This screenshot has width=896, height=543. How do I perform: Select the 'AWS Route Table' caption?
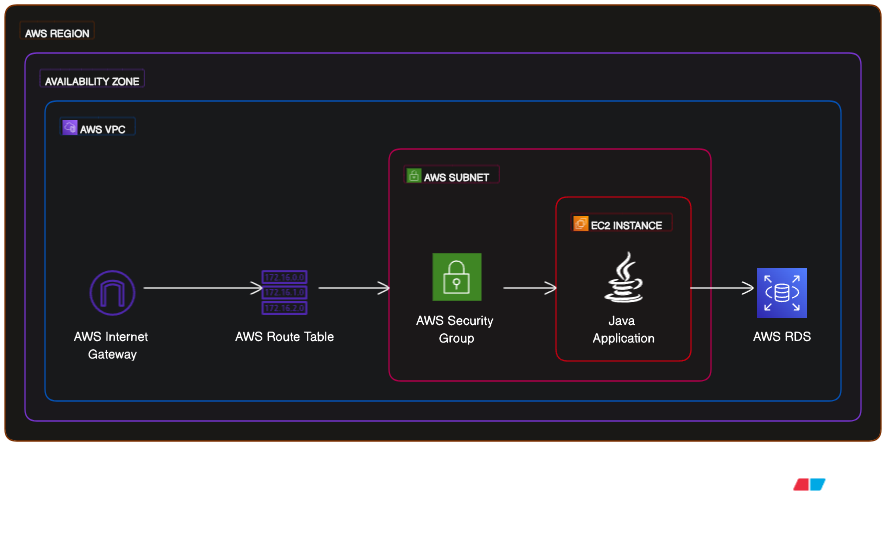tap(285, 337)
